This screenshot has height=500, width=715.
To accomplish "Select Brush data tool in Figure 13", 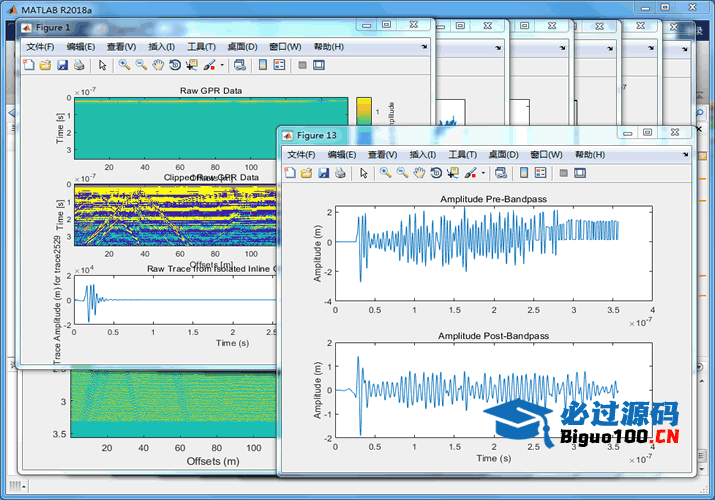I will coord(471,173).
